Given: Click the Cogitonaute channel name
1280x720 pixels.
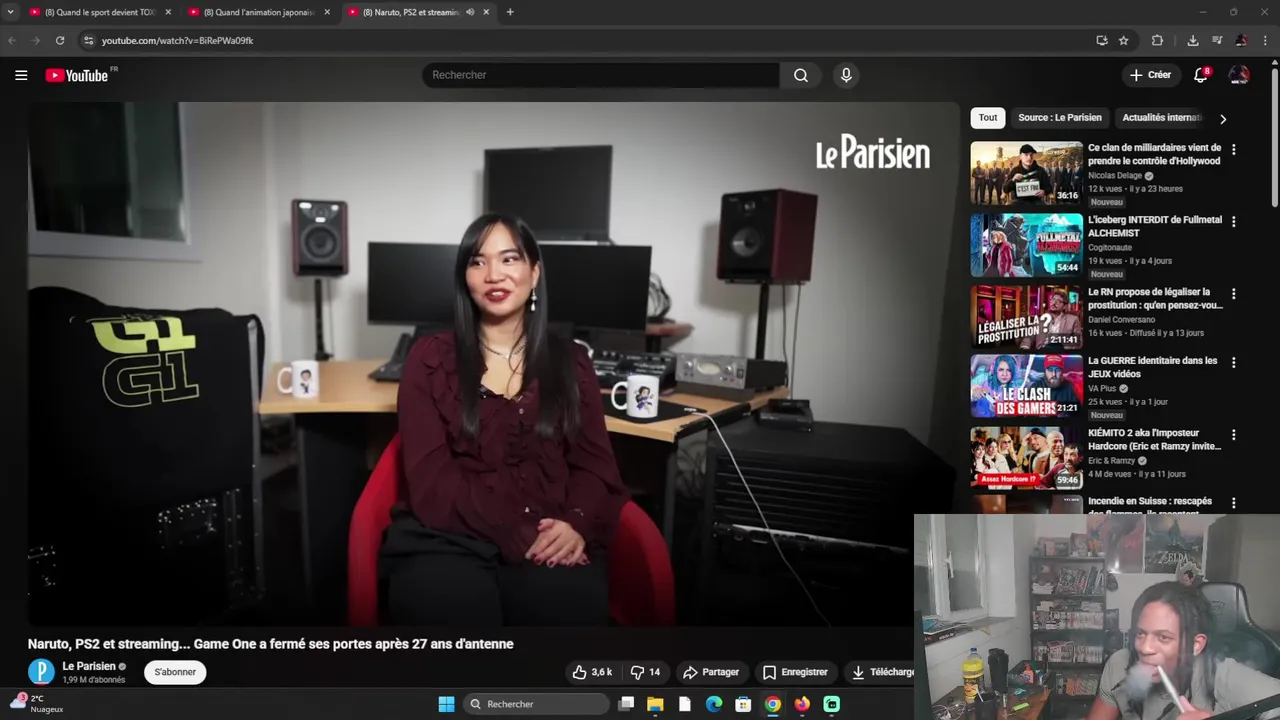Looking at the screenshot, I should pyautogui.click(x=1110, y=248).
